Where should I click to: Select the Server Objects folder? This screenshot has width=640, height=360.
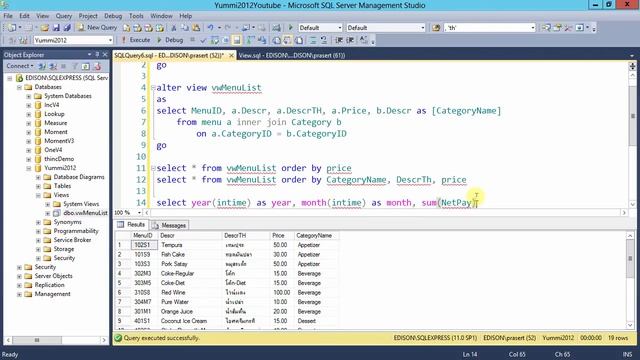pos(53,276)
